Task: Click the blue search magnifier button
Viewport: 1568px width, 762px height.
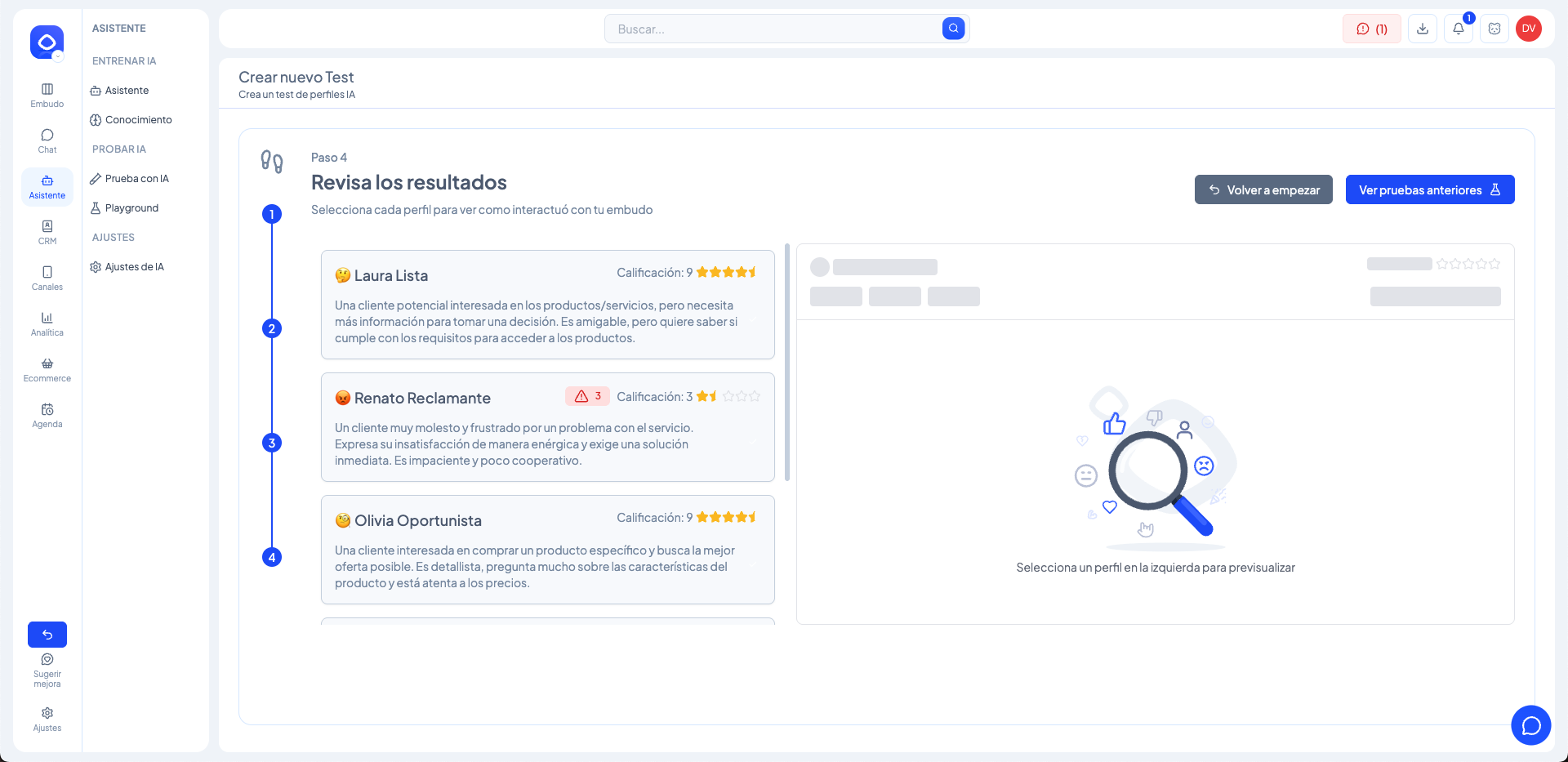Action: [x=953, y=29]
